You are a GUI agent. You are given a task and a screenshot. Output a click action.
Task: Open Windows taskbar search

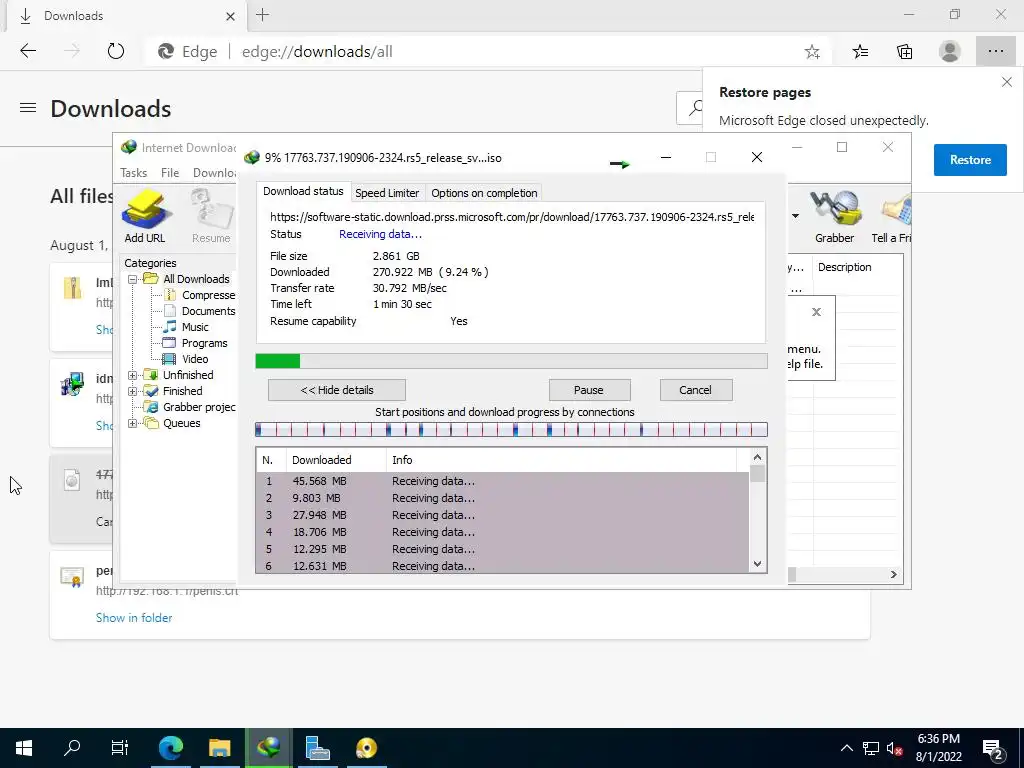[x=72, y=748]
